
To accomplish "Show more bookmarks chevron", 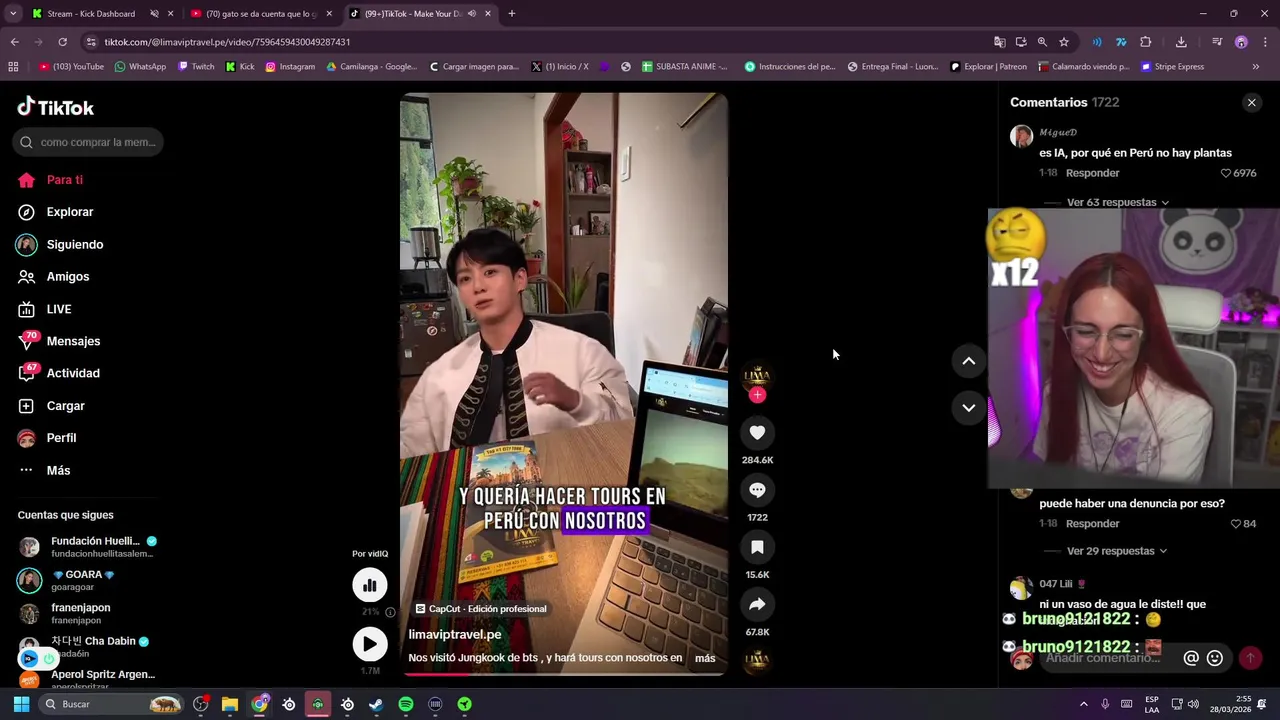I will 1255,67.
